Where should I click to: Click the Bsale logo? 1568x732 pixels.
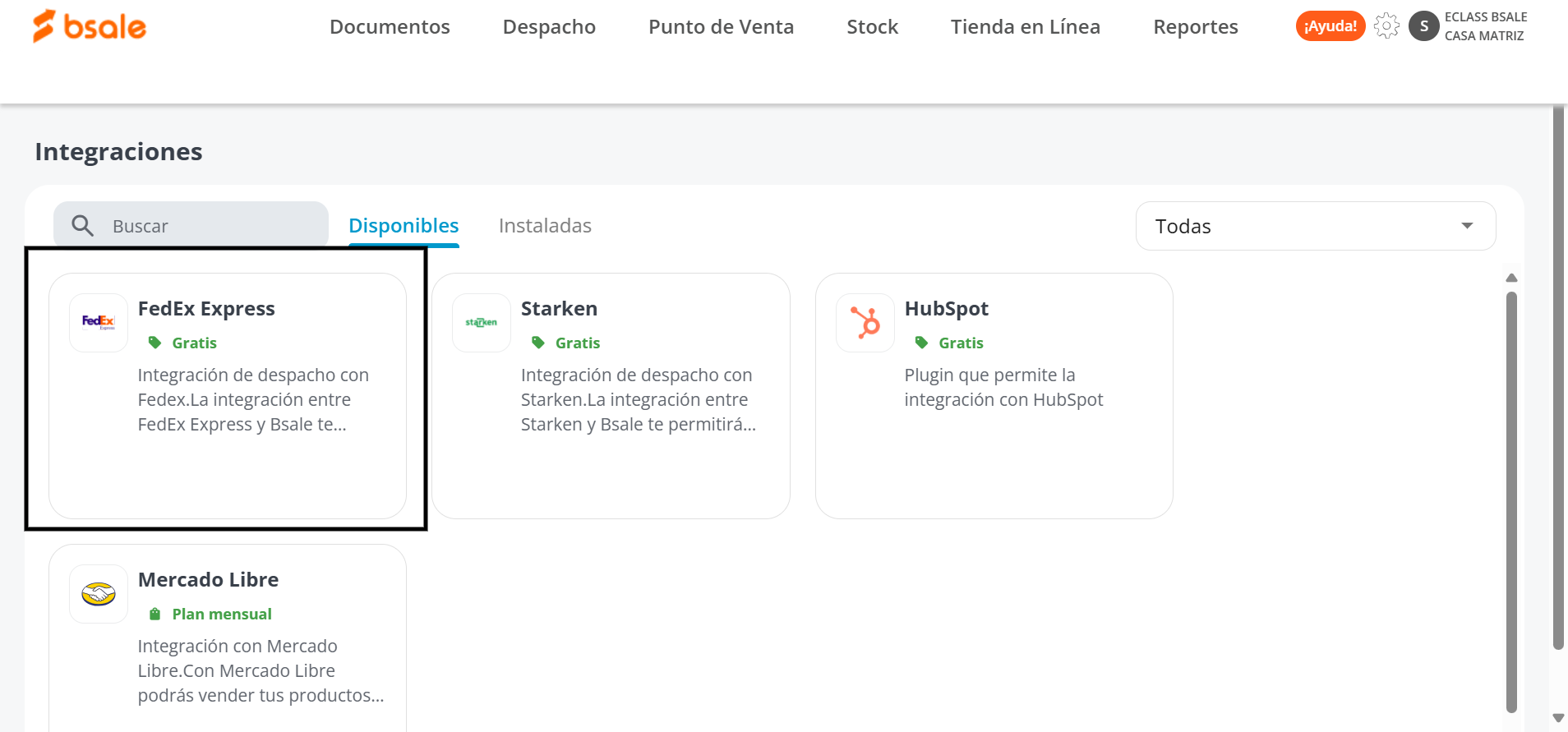pos(90,26)
